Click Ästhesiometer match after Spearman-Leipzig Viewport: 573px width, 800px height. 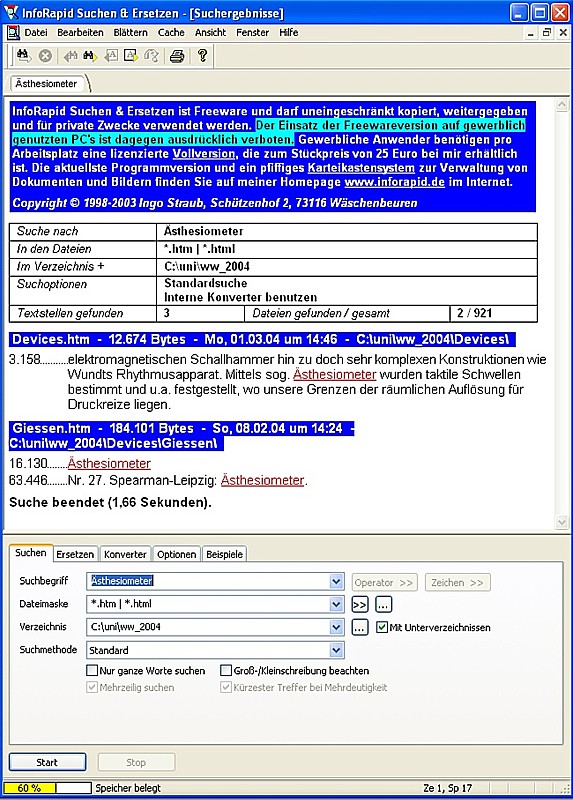[x=262, y=480]
